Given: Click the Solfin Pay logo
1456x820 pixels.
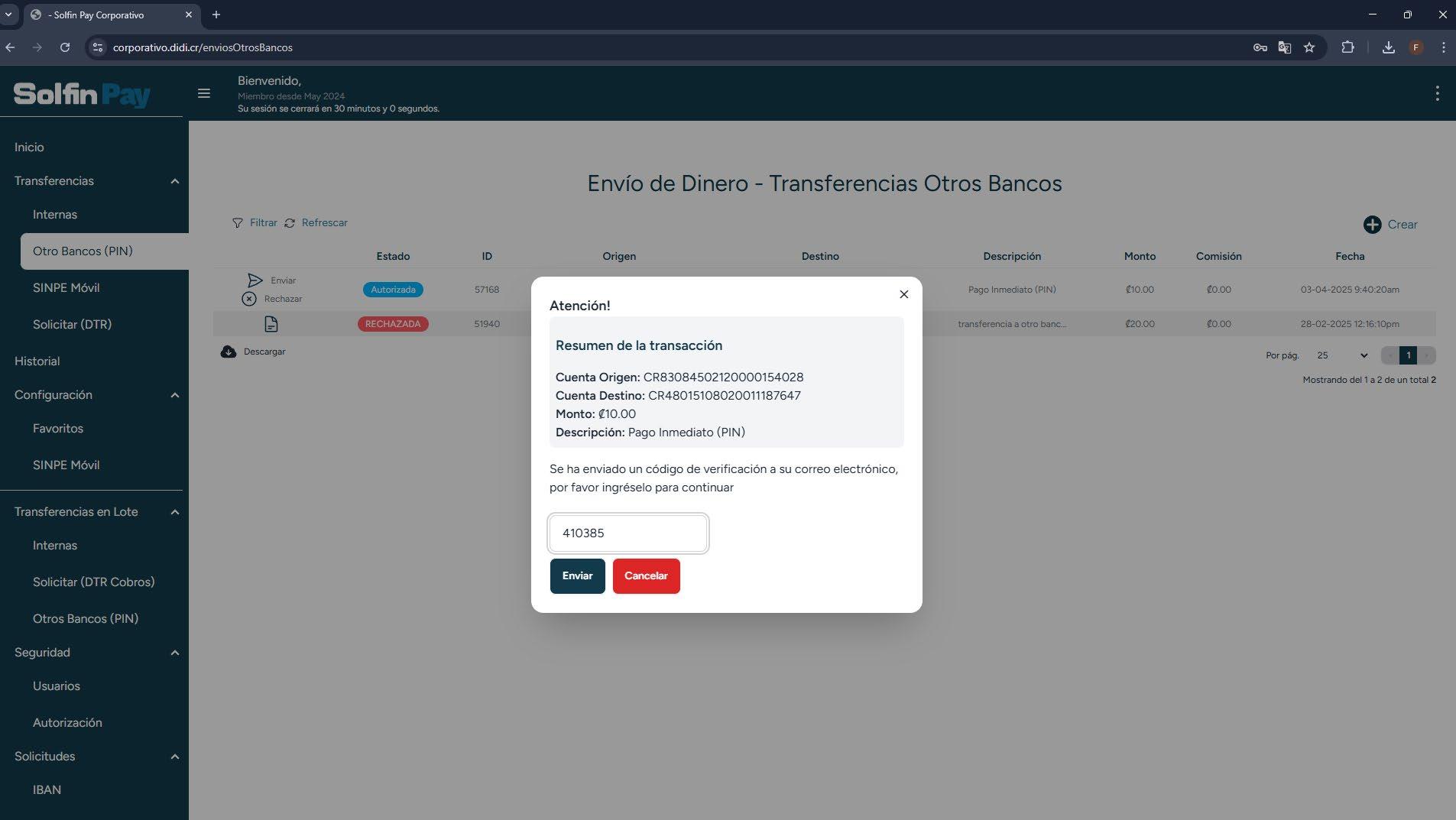Looking at the screenshot, I should [82, 94].
